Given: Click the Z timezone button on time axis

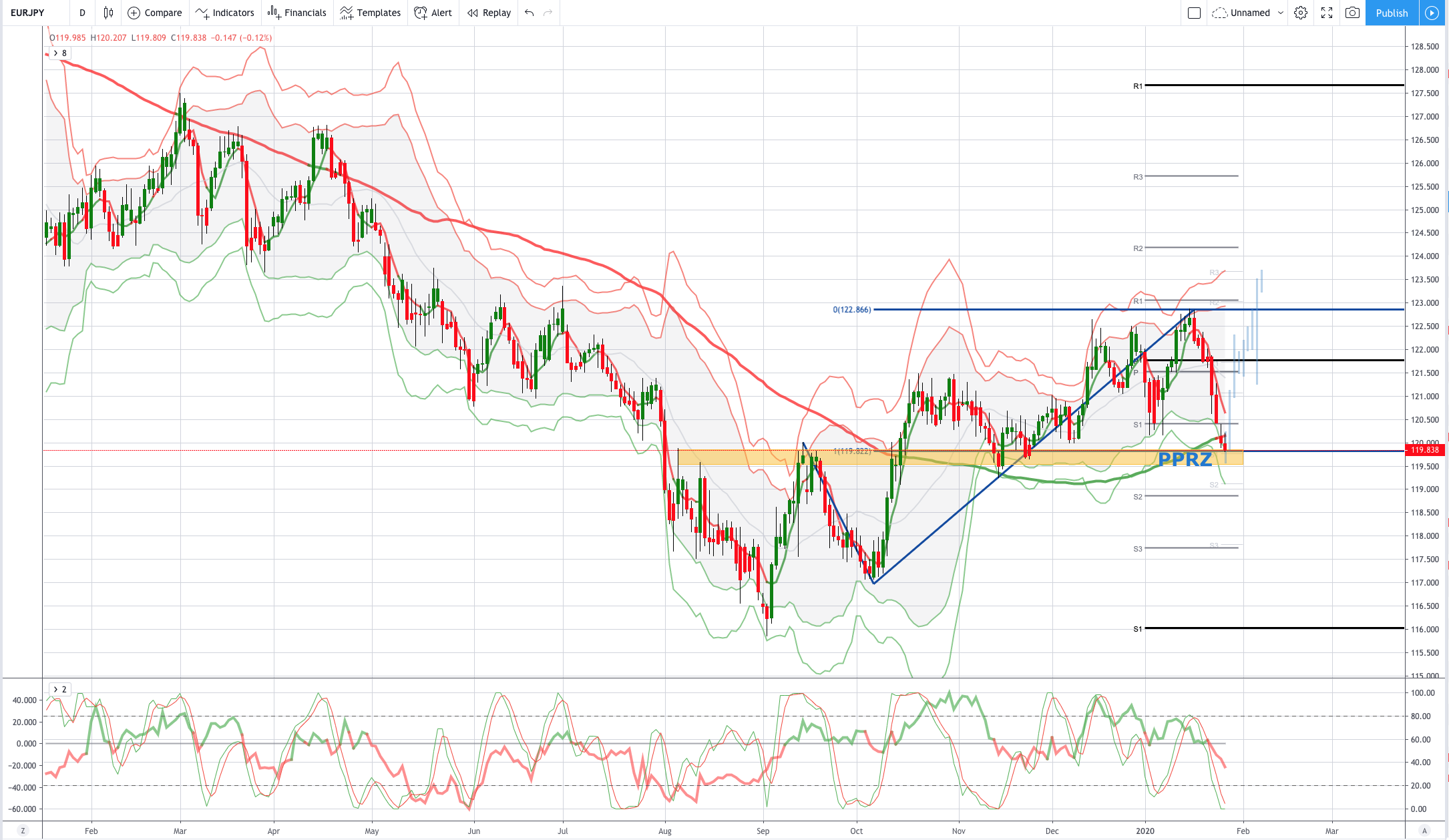Looking at the screenshot, I should (23, 831).
